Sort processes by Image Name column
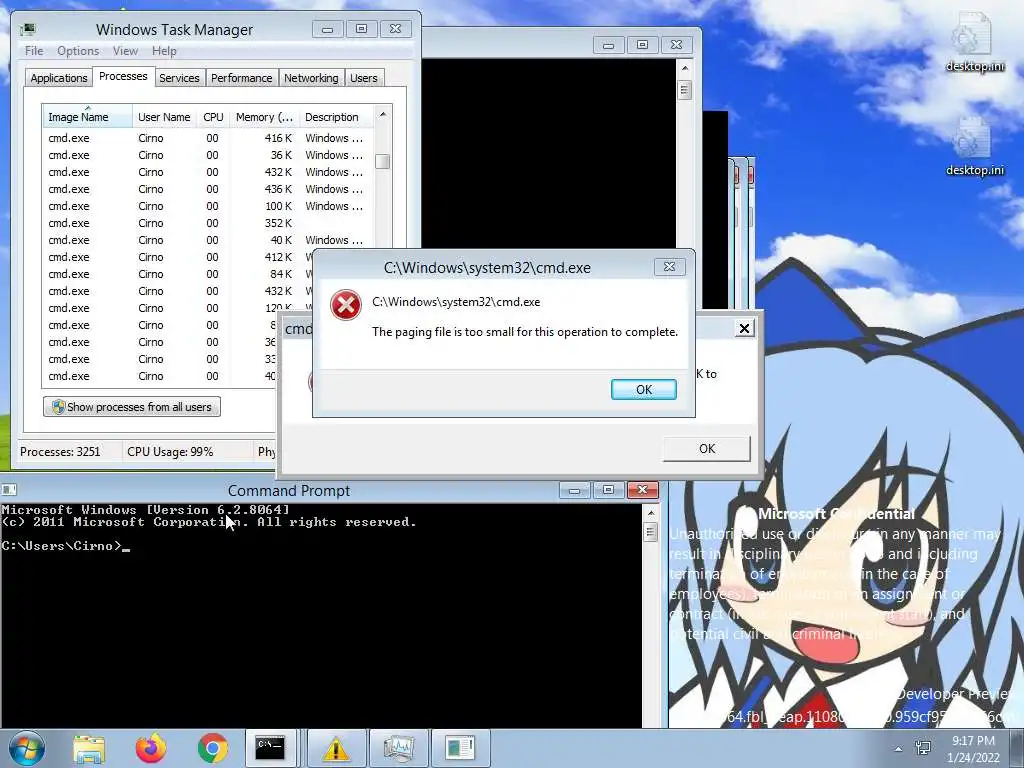1024x768 pixels. [87, 117]
